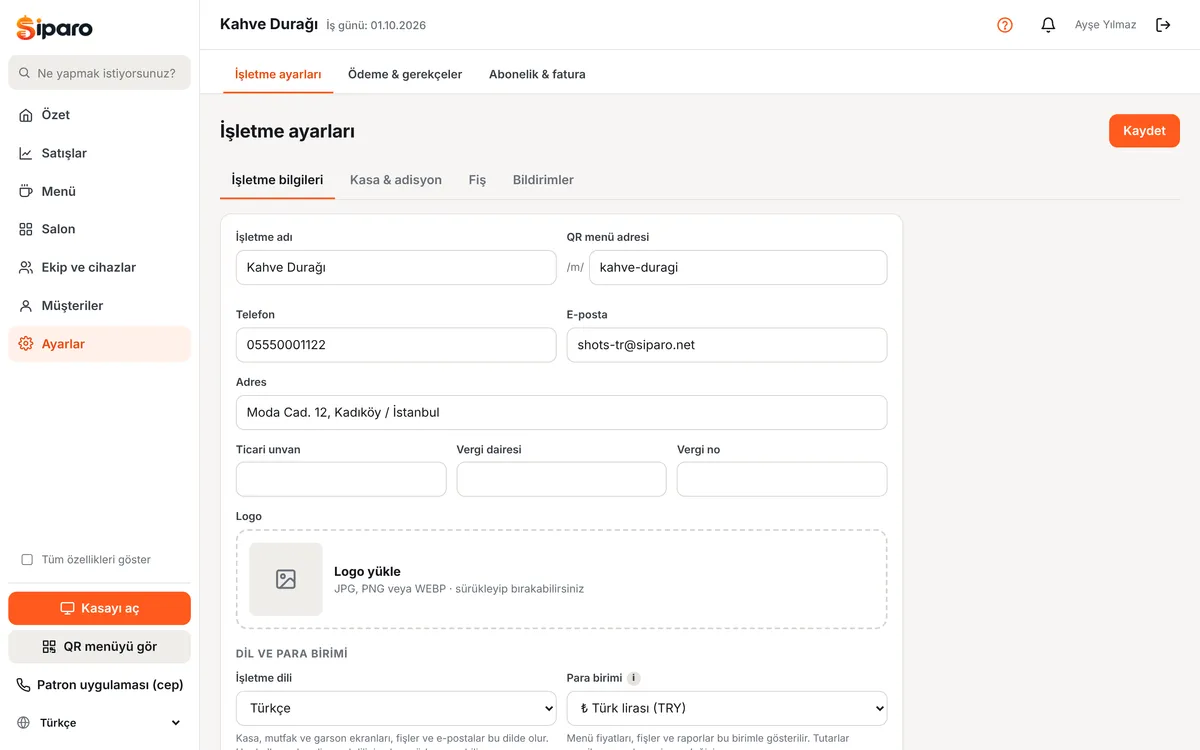Open the Para birimi currency dropdown
The image size is (1200, 750).
point(727,708)
